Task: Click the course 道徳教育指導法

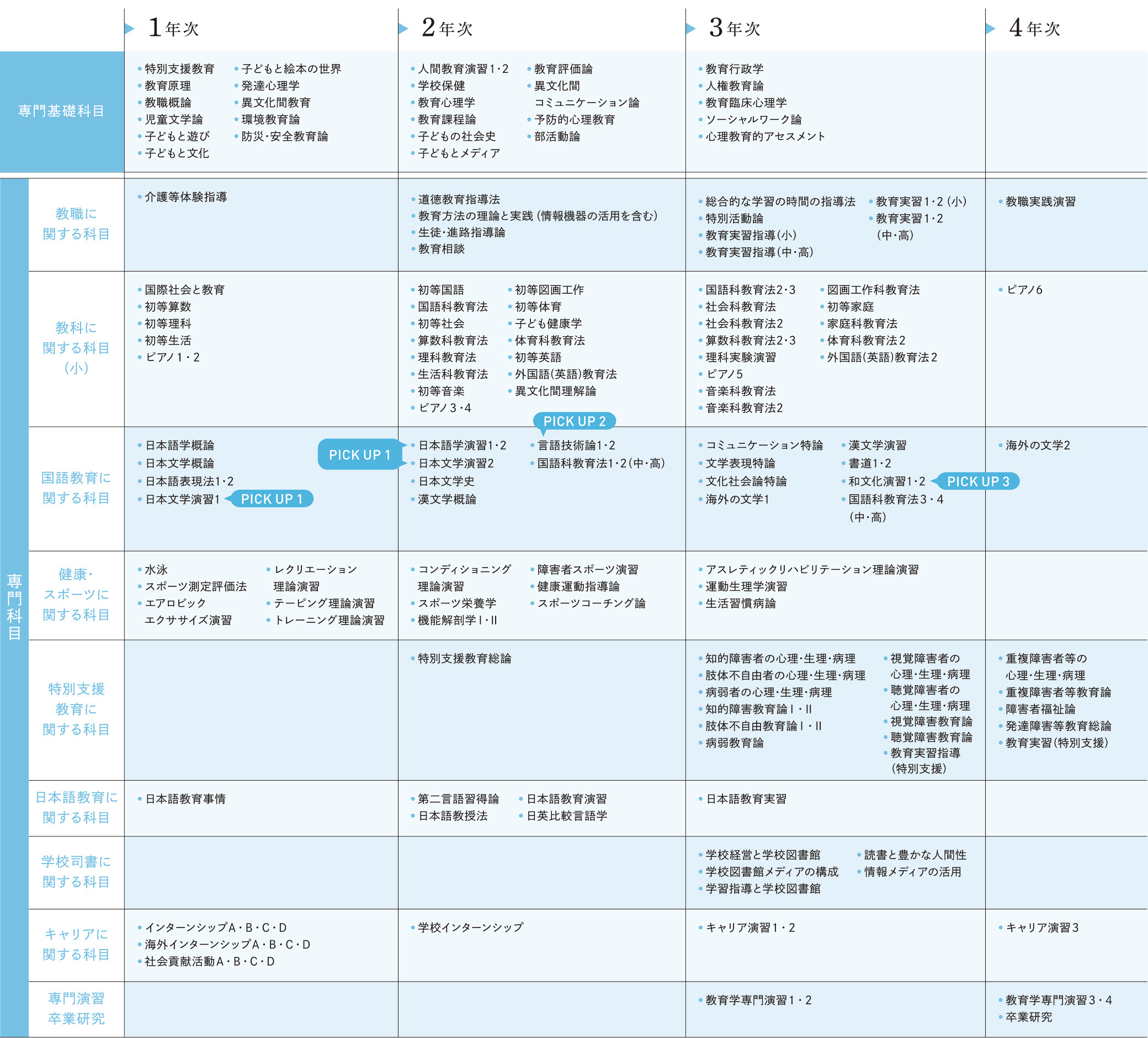Action: coord(459,199)
